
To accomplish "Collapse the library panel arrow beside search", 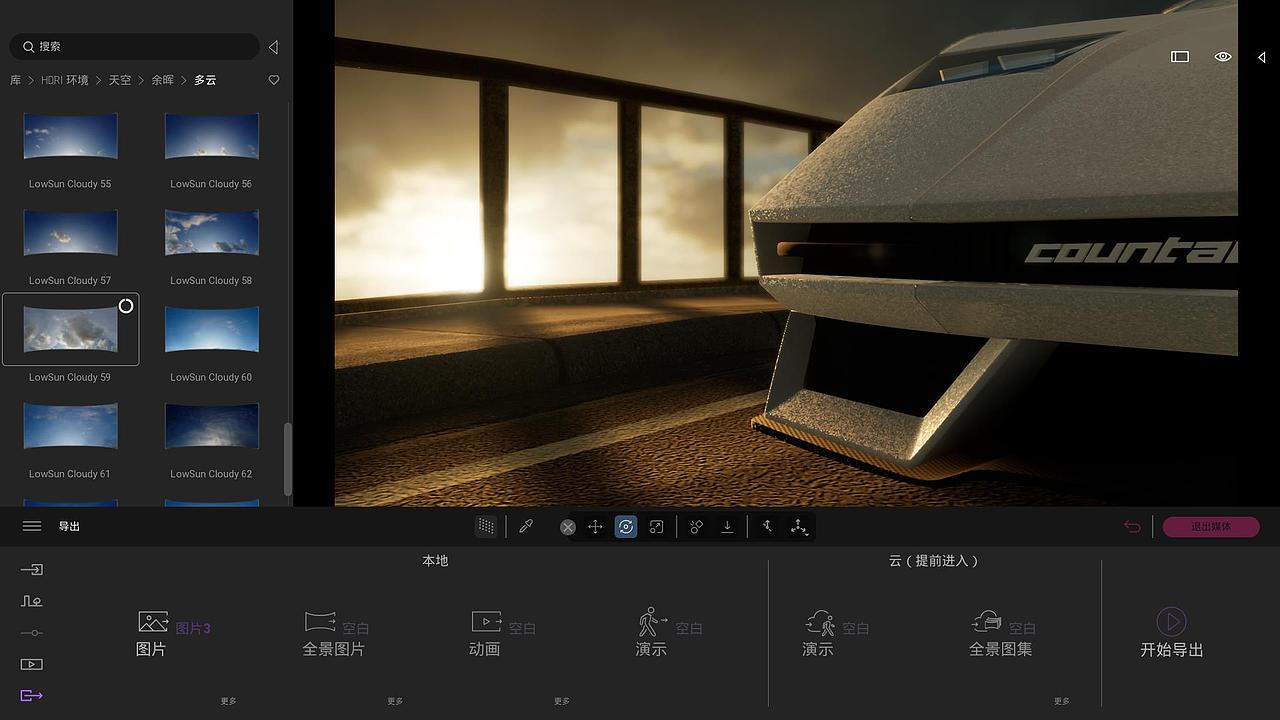I will 273,47.
